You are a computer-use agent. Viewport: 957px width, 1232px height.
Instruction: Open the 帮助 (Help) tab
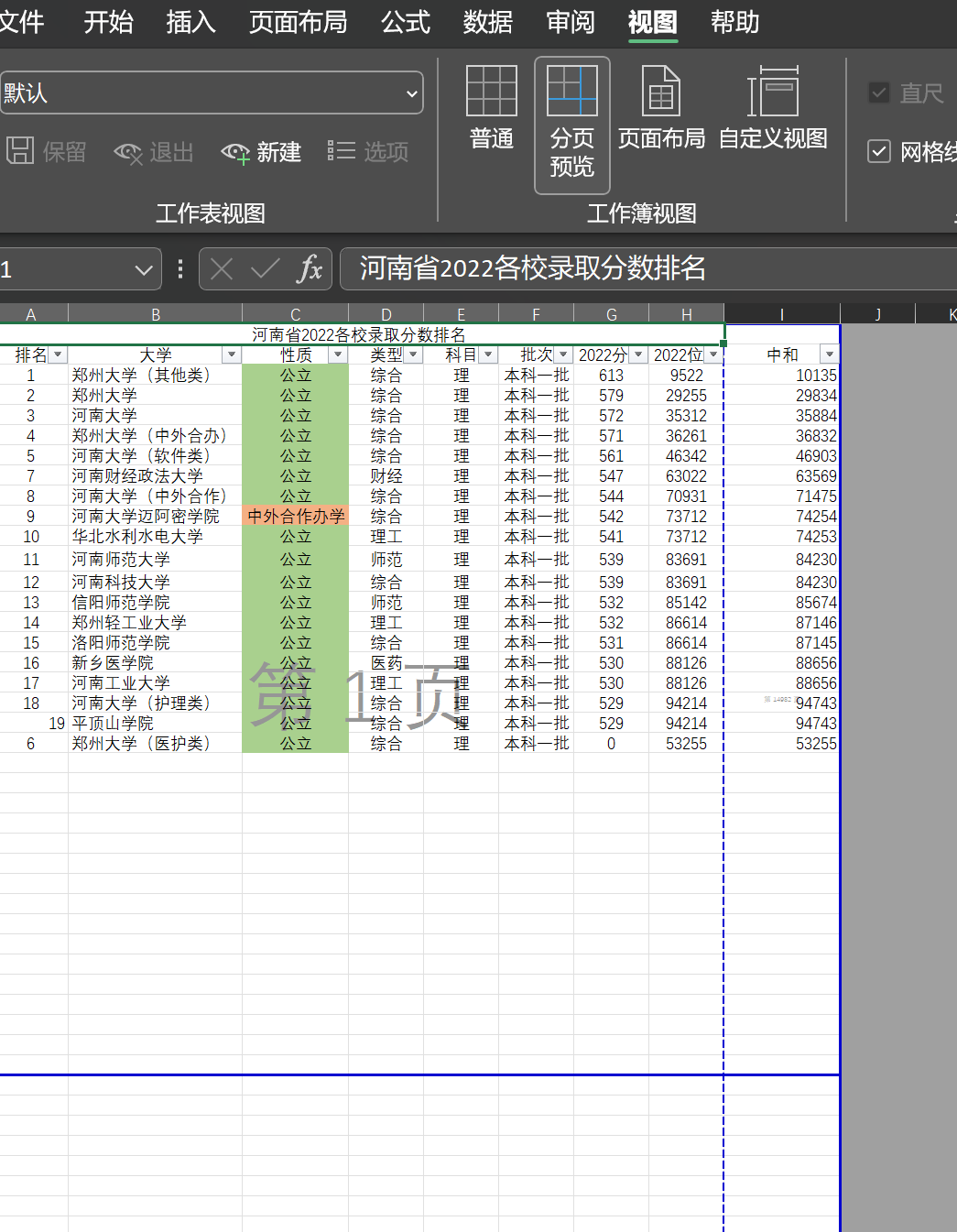(735, 22)
